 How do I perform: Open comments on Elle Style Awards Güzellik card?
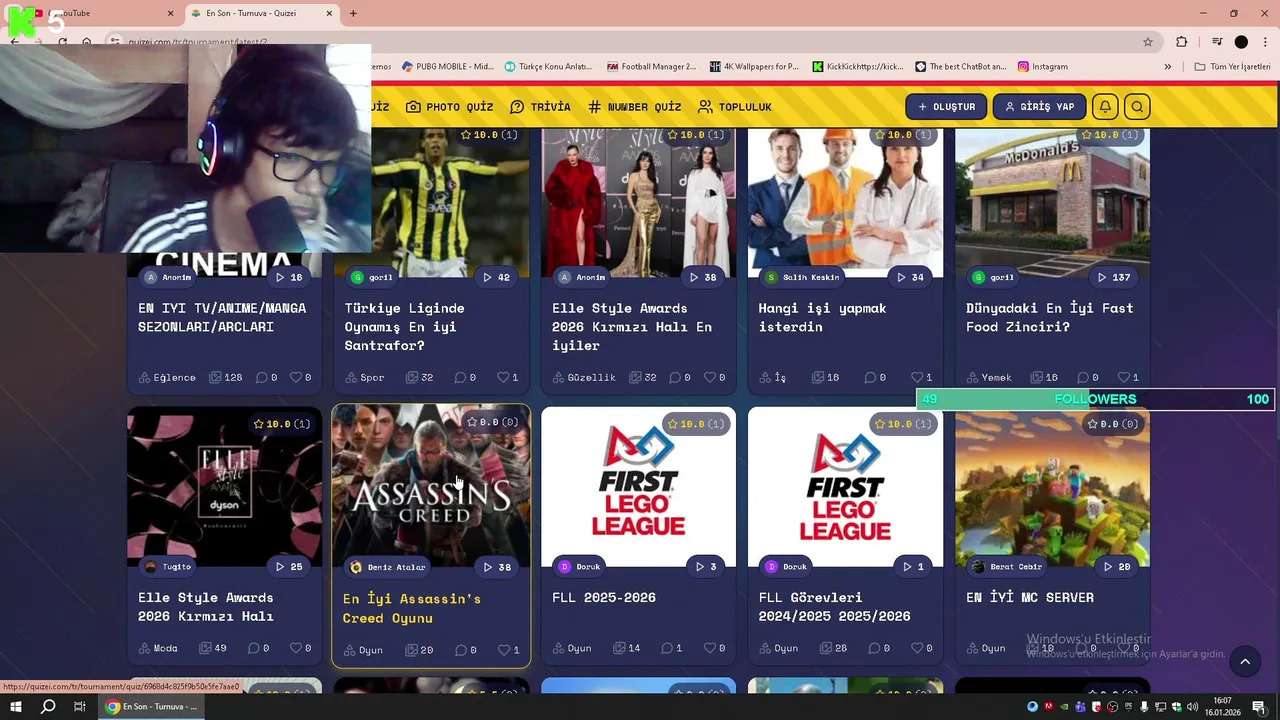pyautogui.click(x=680, y=377)
